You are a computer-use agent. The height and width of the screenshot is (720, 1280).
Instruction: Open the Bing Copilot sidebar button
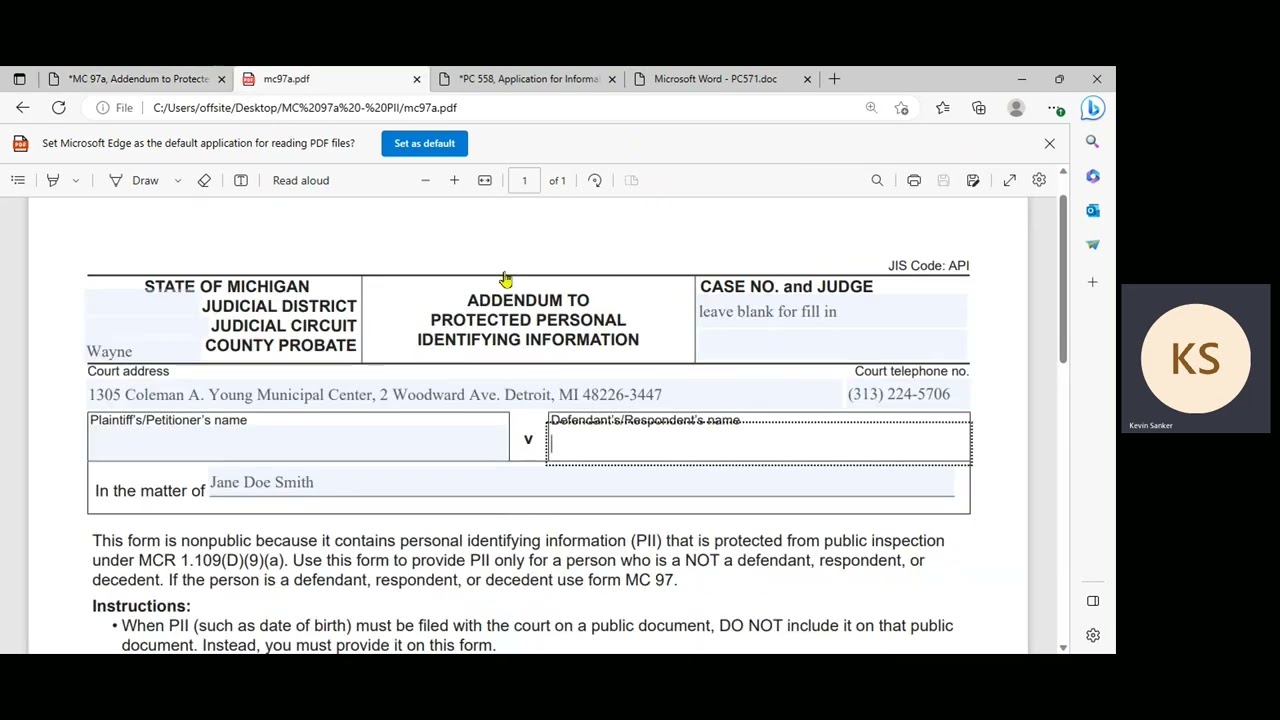pos(1092,108)
